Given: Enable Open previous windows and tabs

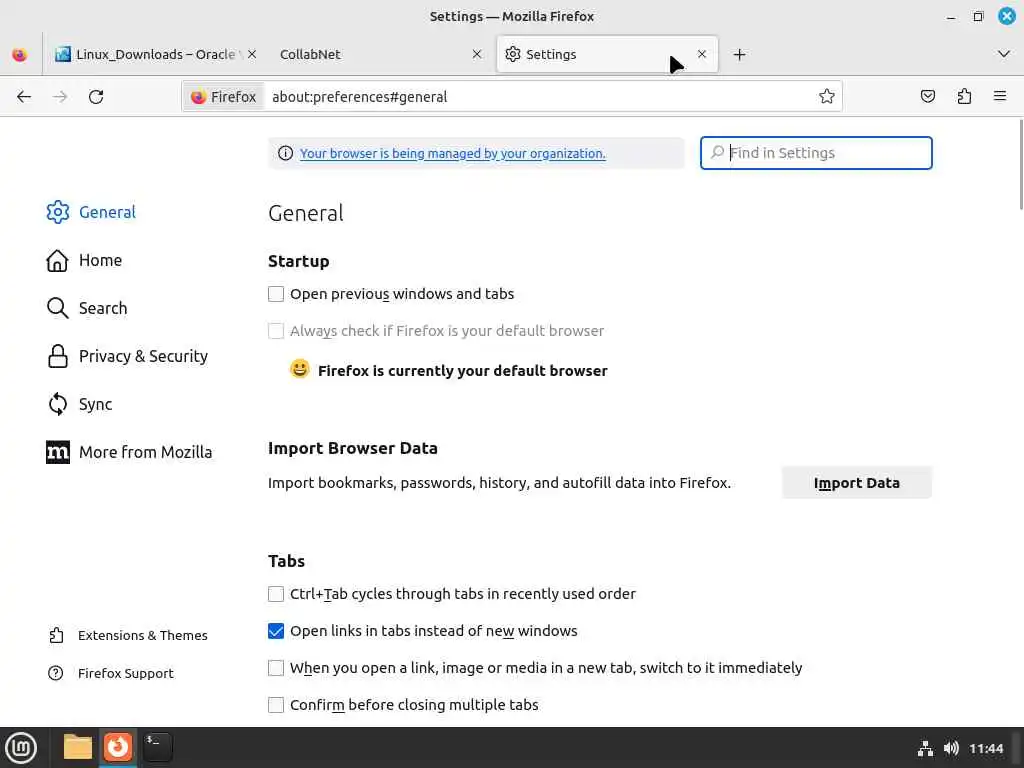Looking at the screenshot, I should coord(276,294).
